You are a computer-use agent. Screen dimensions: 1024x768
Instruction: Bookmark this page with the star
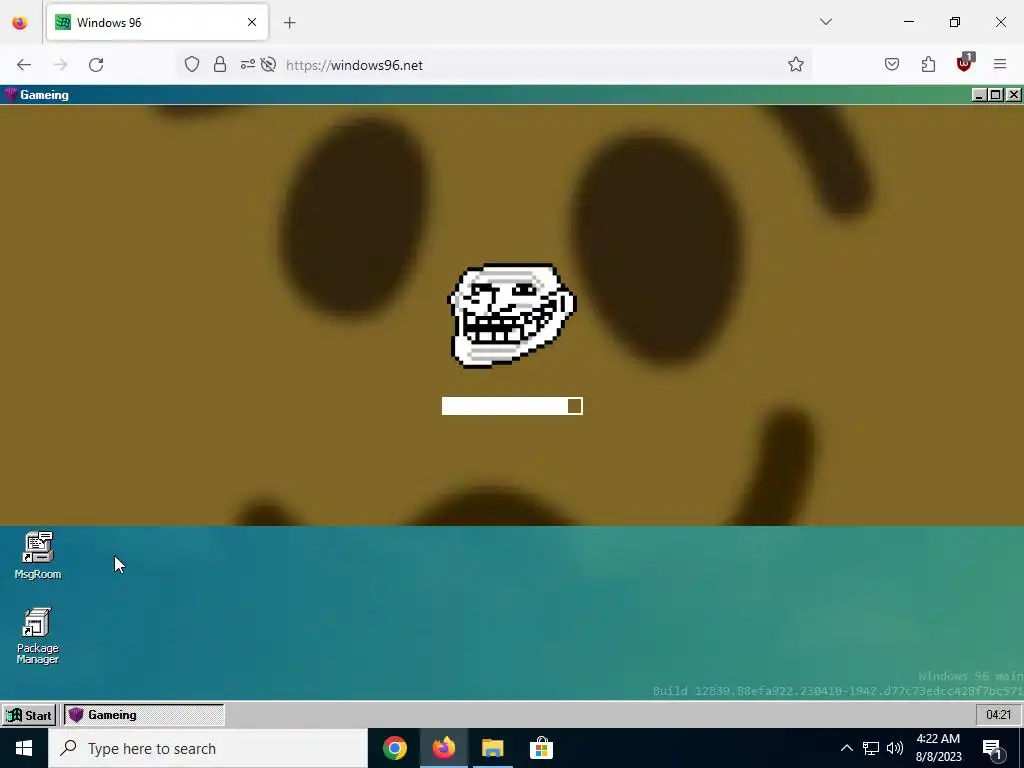pyautogui.click(x=795, y=65)
